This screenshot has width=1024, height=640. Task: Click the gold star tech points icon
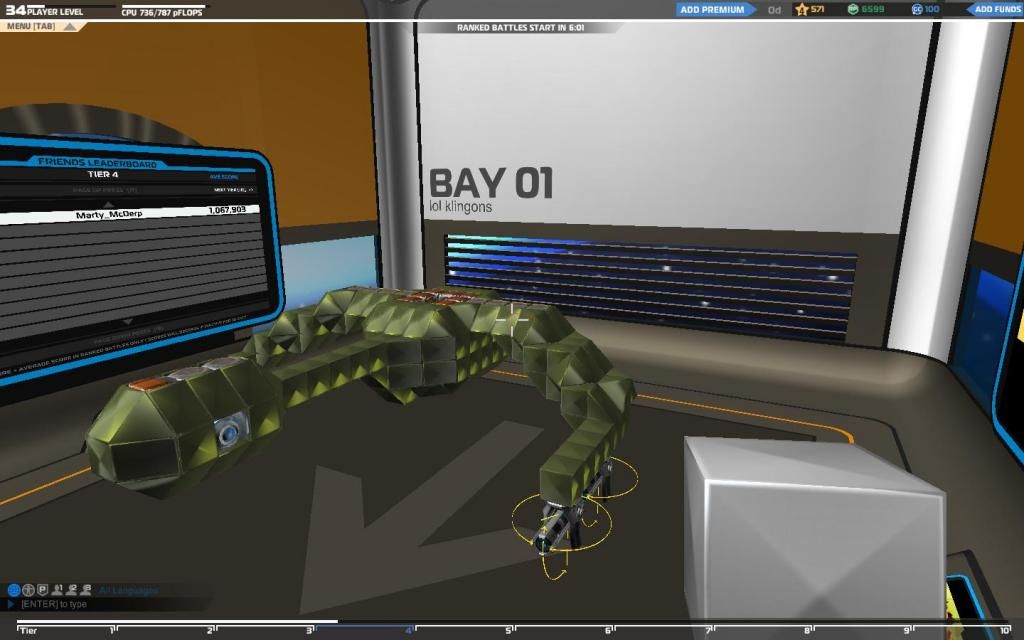tap(802, 9)
